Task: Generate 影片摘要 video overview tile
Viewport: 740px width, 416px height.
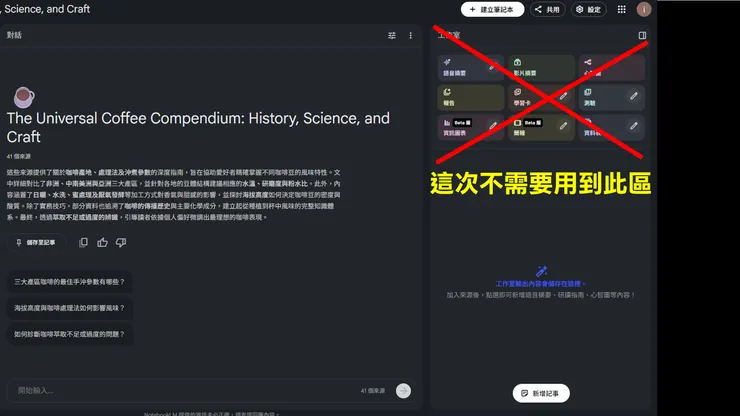Action: coord(541,68)
